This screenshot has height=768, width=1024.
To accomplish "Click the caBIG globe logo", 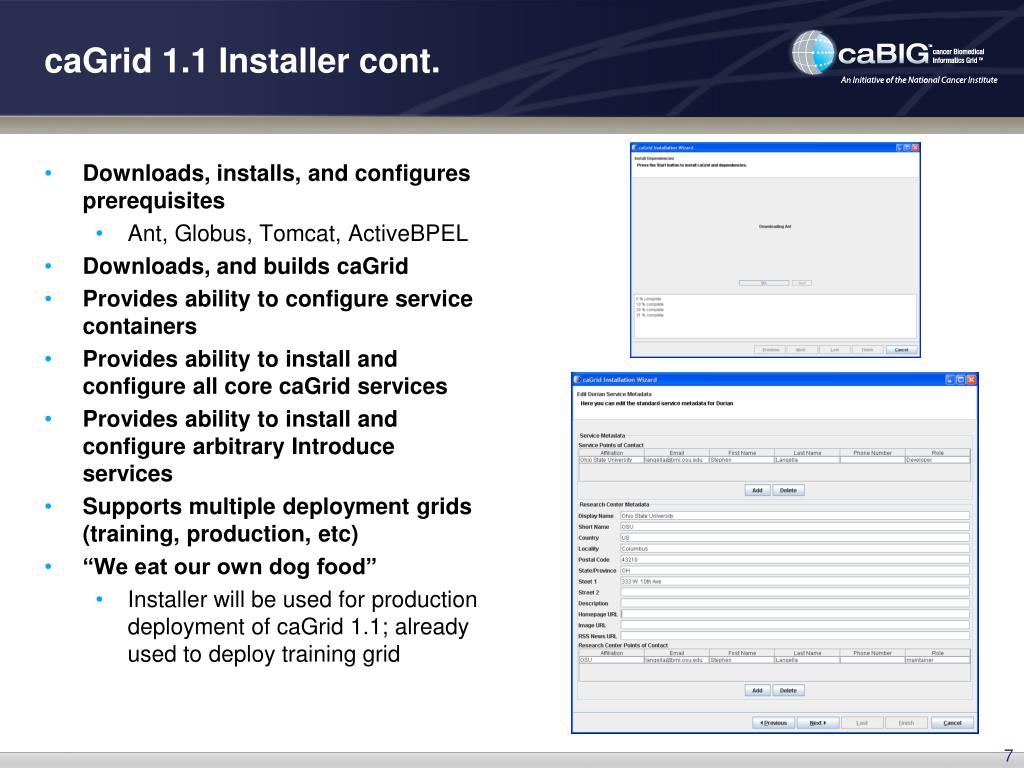I will tap(814, 52).
